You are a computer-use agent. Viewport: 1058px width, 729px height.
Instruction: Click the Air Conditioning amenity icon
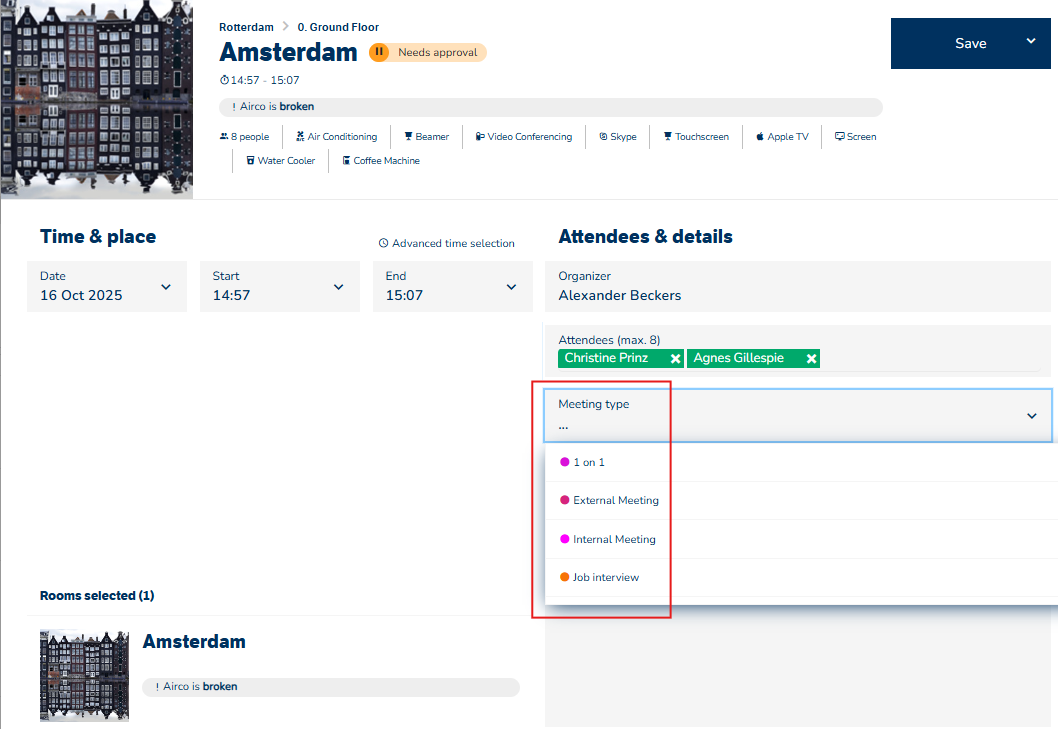[x=300, y=137]
